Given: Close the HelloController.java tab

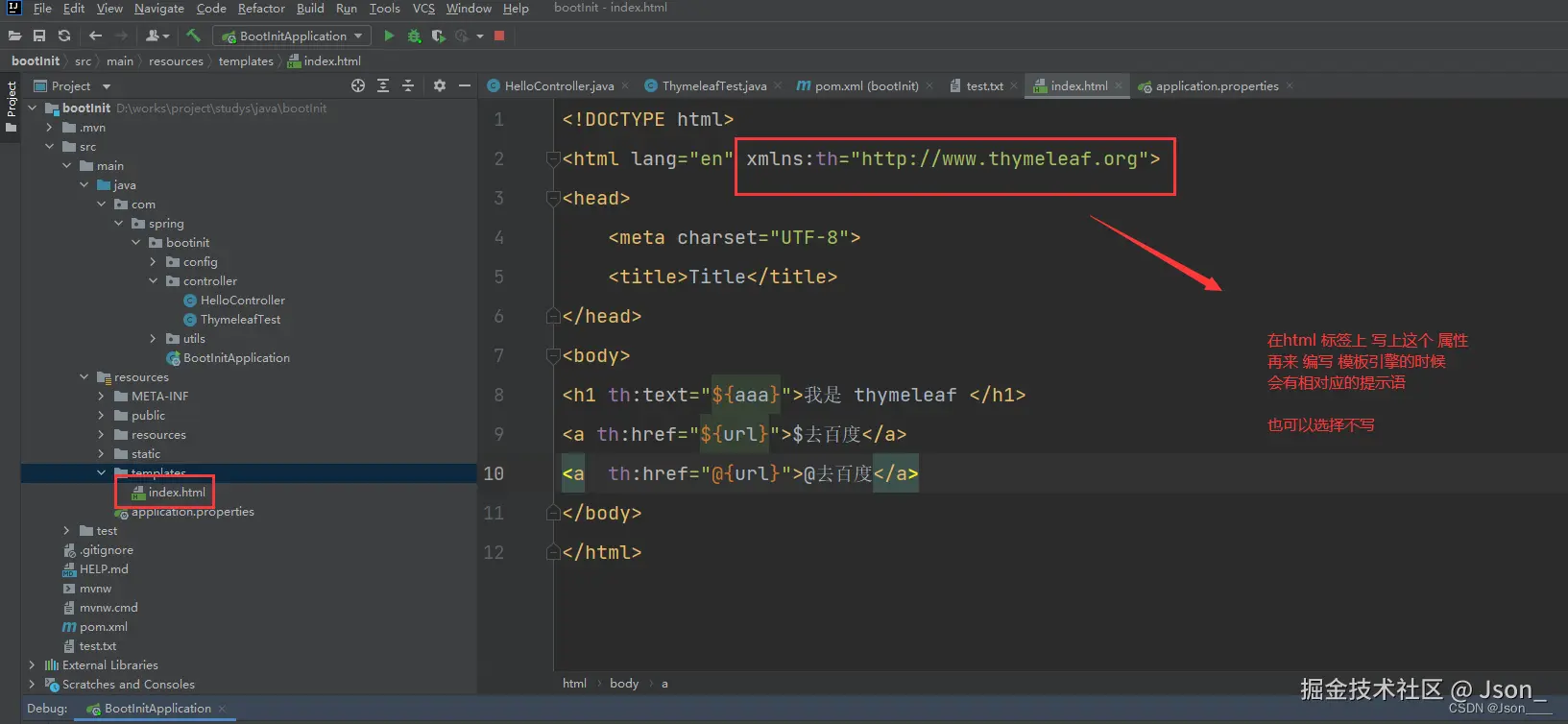Looking at the screenshot, I should pos(625,85).
